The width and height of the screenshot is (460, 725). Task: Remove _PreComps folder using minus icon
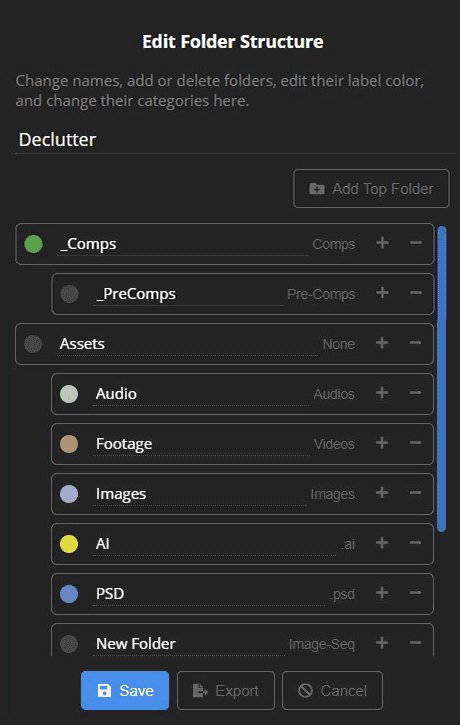pyautogui.click(x=416, y=293)
